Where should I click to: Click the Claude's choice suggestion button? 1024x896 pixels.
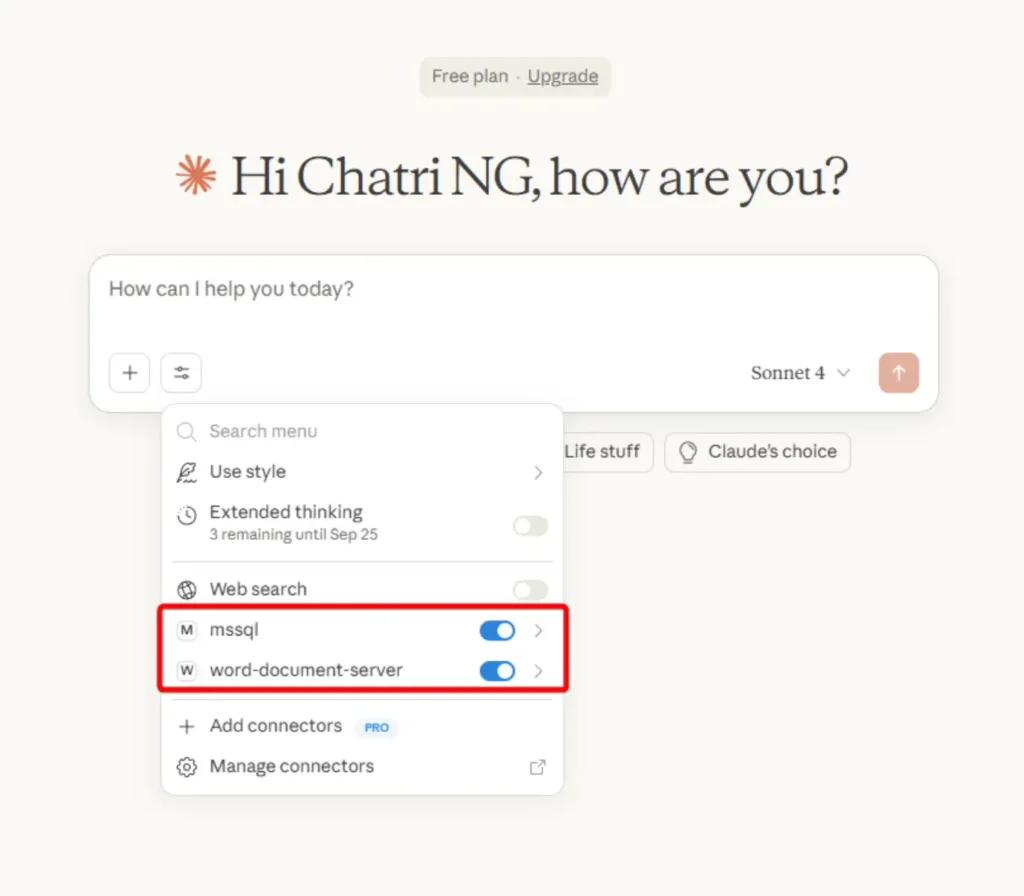coord(757,452)
